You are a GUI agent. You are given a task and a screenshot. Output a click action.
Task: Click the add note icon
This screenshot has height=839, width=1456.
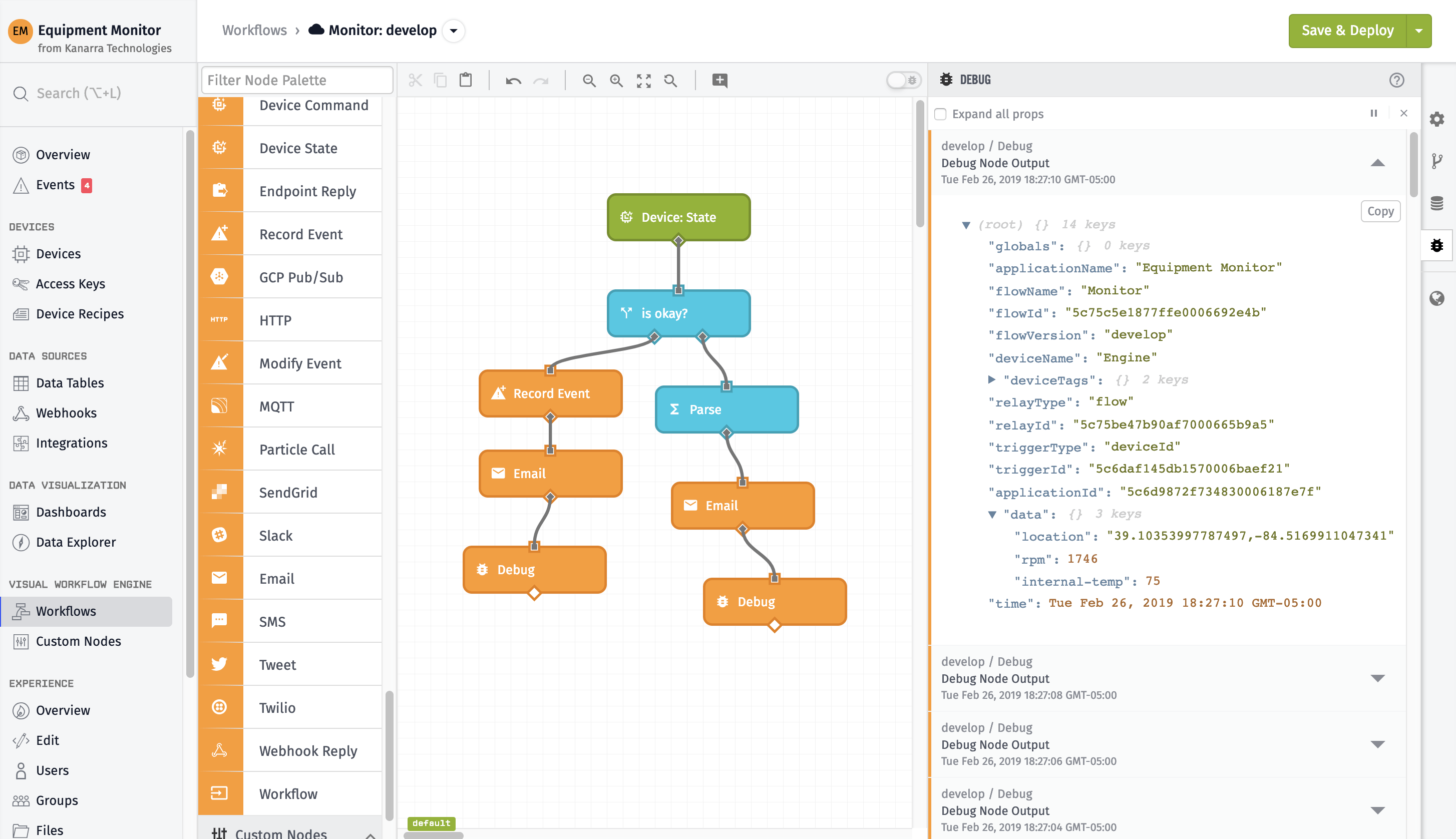719,80
